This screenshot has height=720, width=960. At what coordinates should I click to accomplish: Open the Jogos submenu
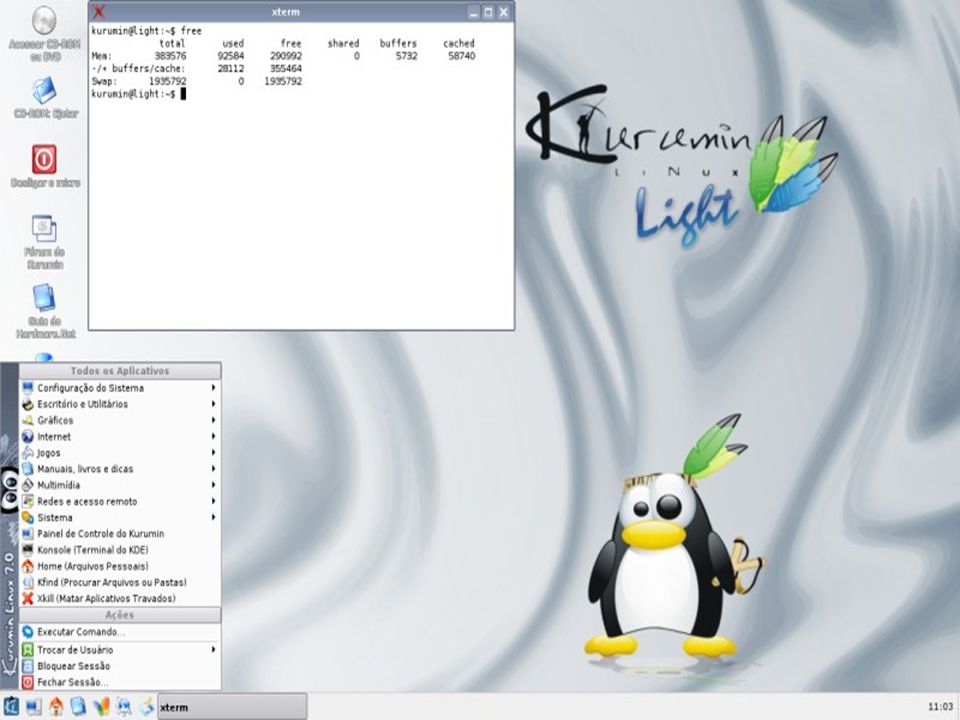[120, 452]
